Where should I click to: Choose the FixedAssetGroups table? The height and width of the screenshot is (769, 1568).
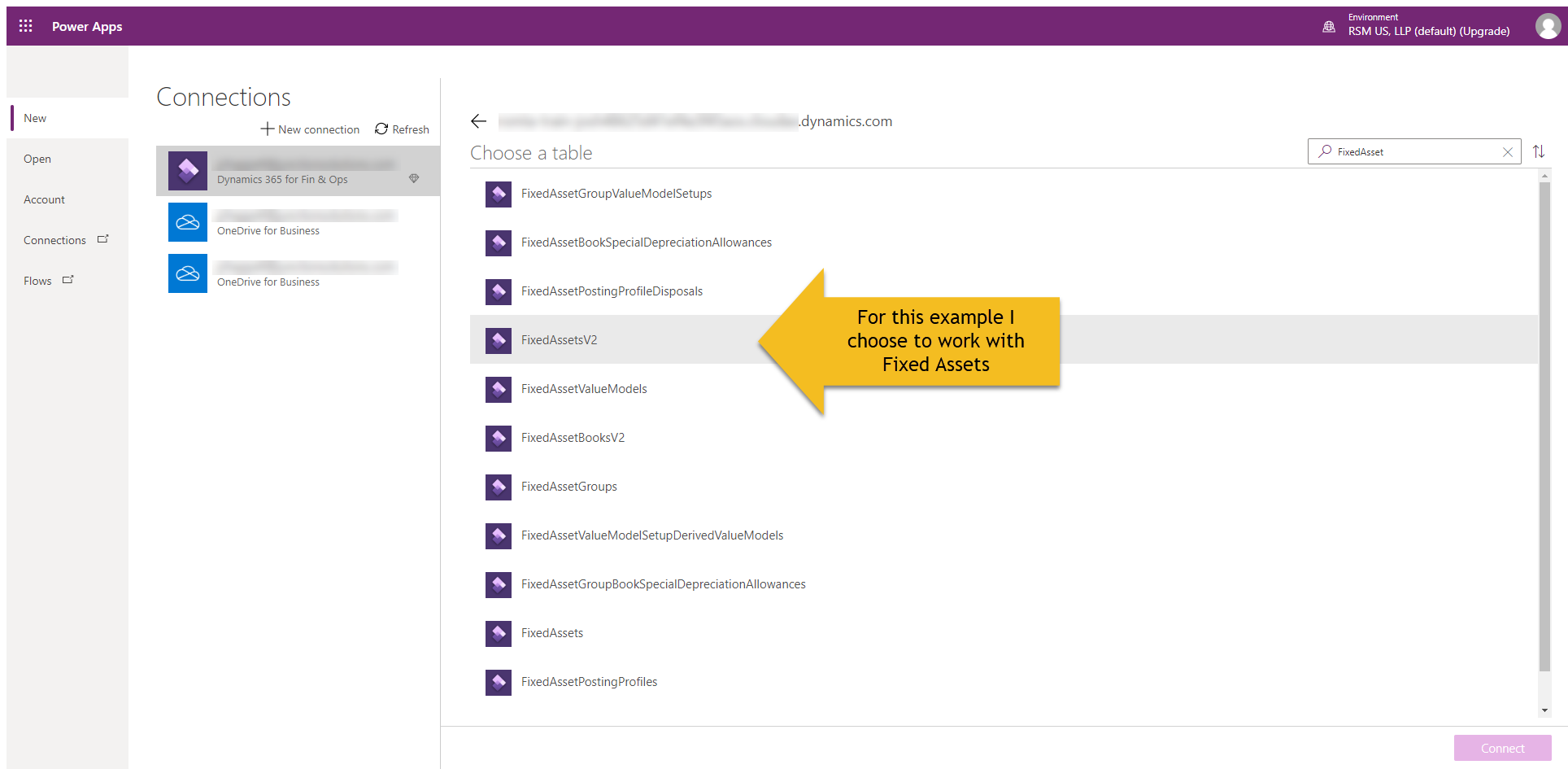tap(569, 487)
